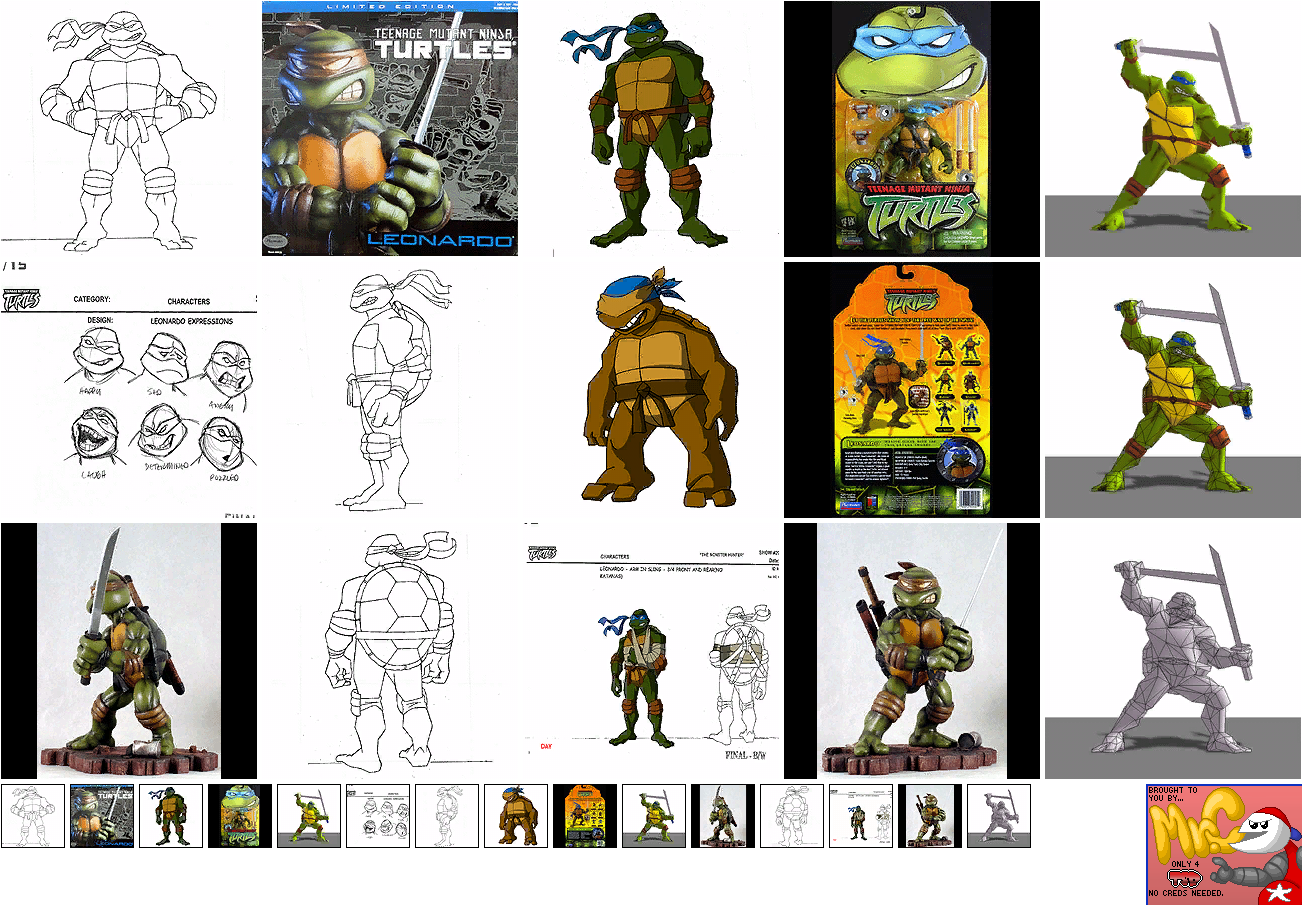Click the small arm-in-sling sheet thumbnail
Viewport: 1302px width, 905px height.
click(861, 816)
